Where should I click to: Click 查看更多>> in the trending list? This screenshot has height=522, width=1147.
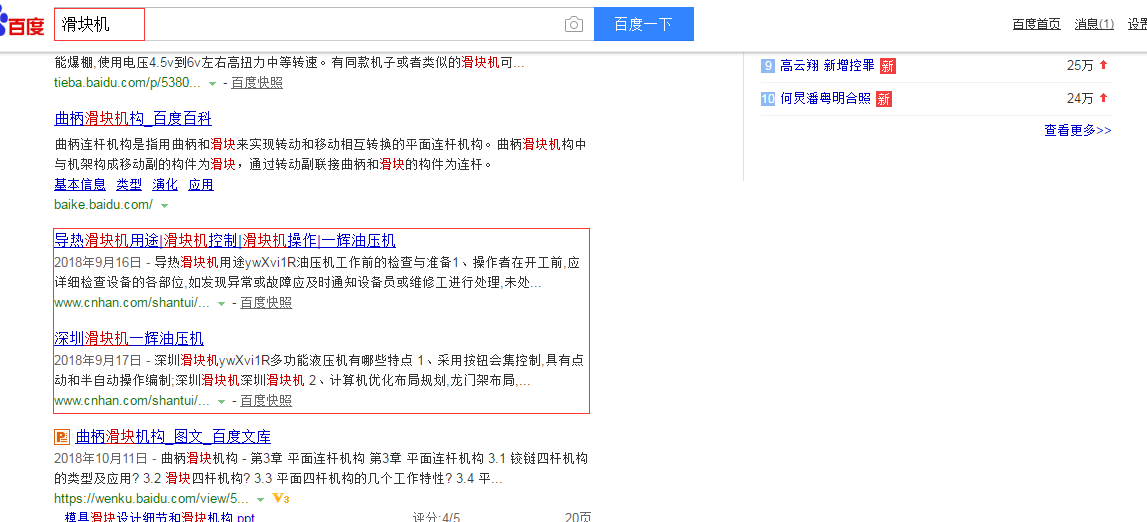(x=1077, y=130)
